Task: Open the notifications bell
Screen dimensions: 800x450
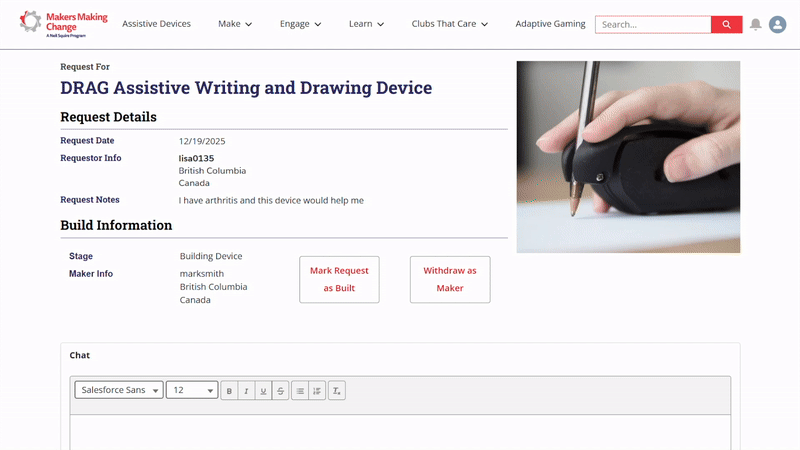Action: [x=756, y=24]
